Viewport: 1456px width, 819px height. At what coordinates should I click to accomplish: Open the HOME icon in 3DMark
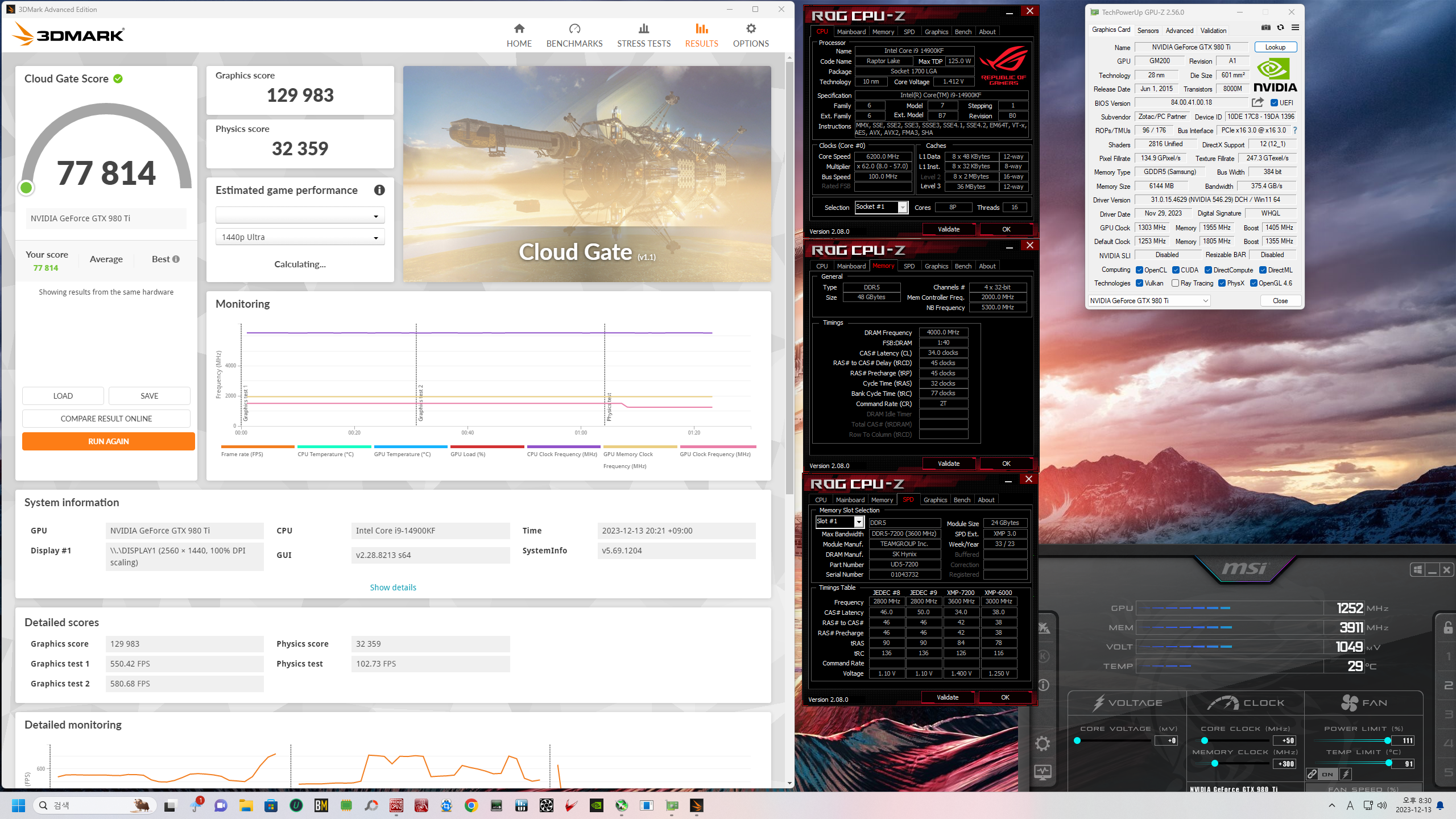tap(519, 28)
